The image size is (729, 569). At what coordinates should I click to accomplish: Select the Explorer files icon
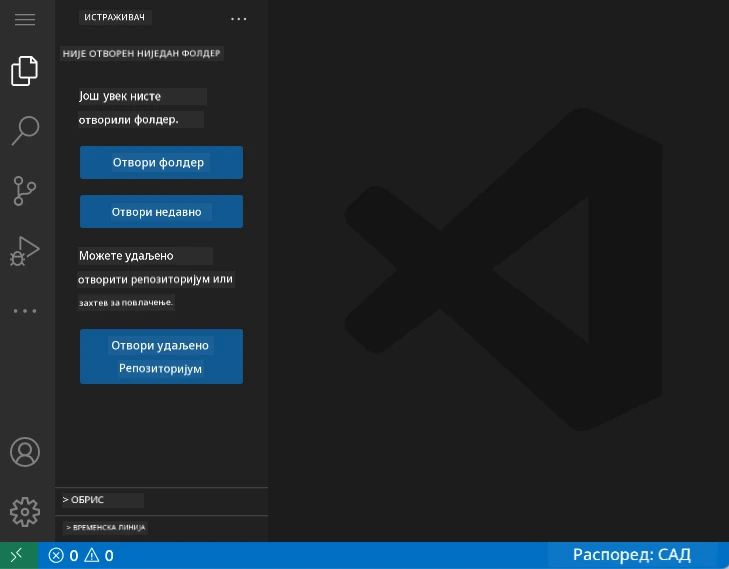coord(25,71)
